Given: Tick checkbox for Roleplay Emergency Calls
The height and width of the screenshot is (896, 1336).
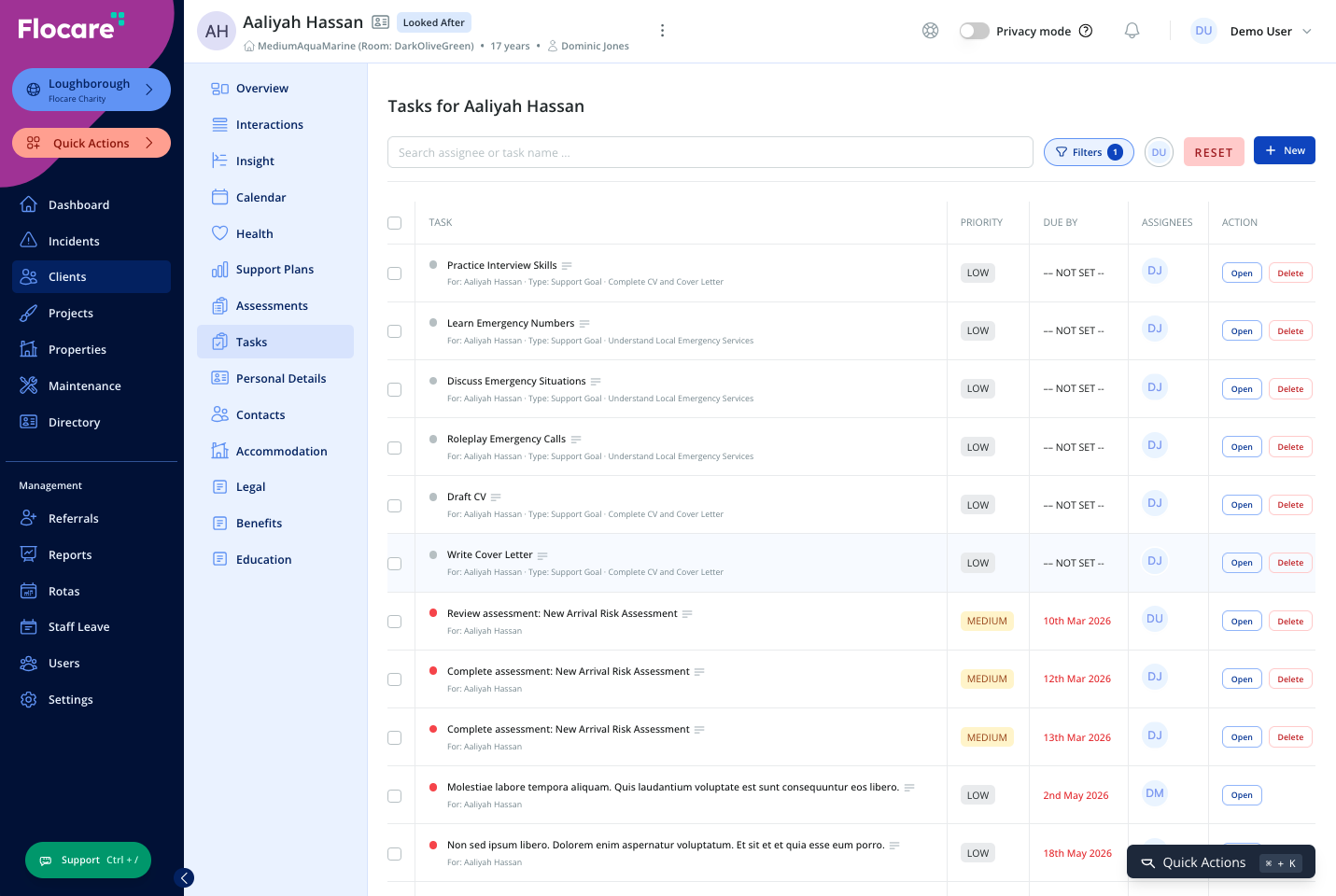Looking at the screenshot, I should coord(394,448).
